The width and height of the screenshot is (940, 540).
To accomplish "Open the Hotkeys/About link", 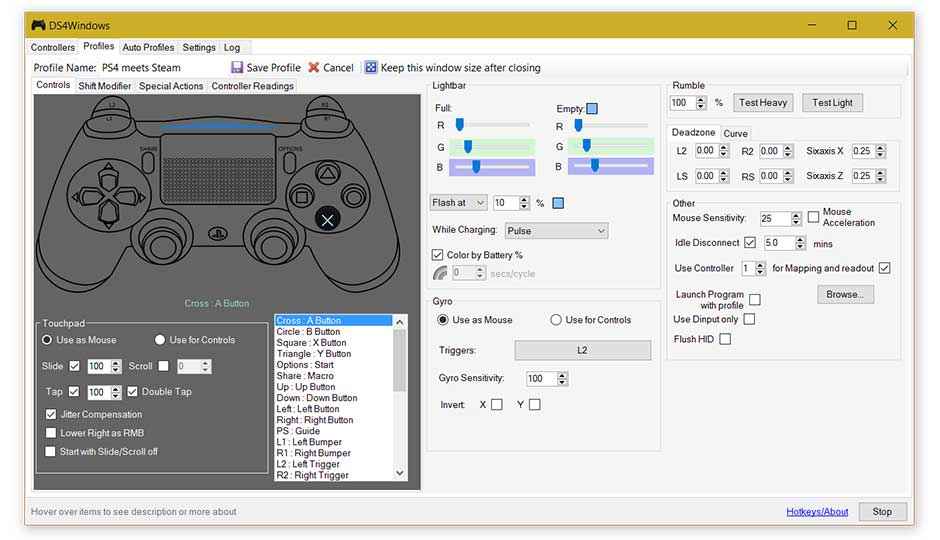I will [817, 511].
